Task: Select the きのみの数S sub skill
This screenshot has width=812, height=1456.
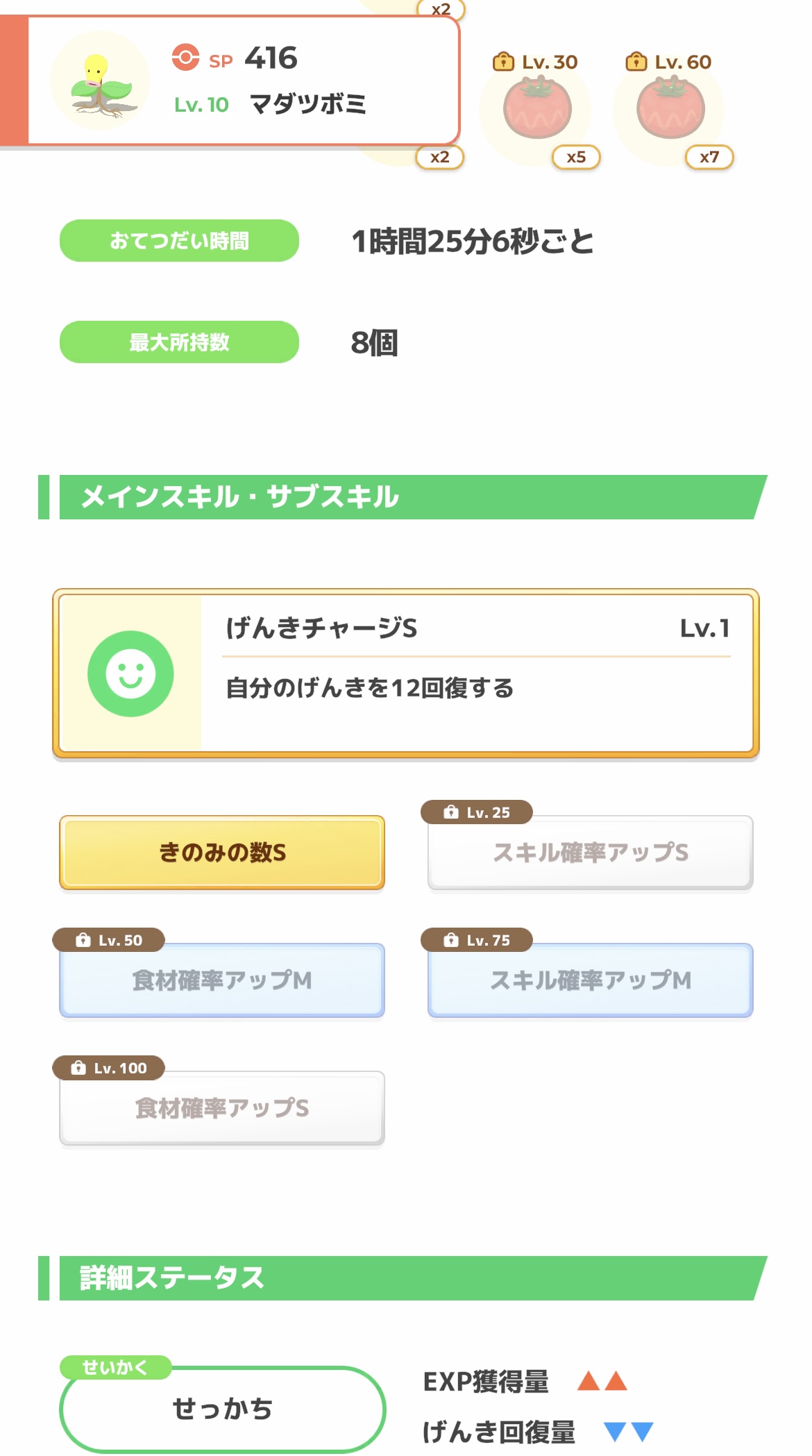Action: (222, 853)
